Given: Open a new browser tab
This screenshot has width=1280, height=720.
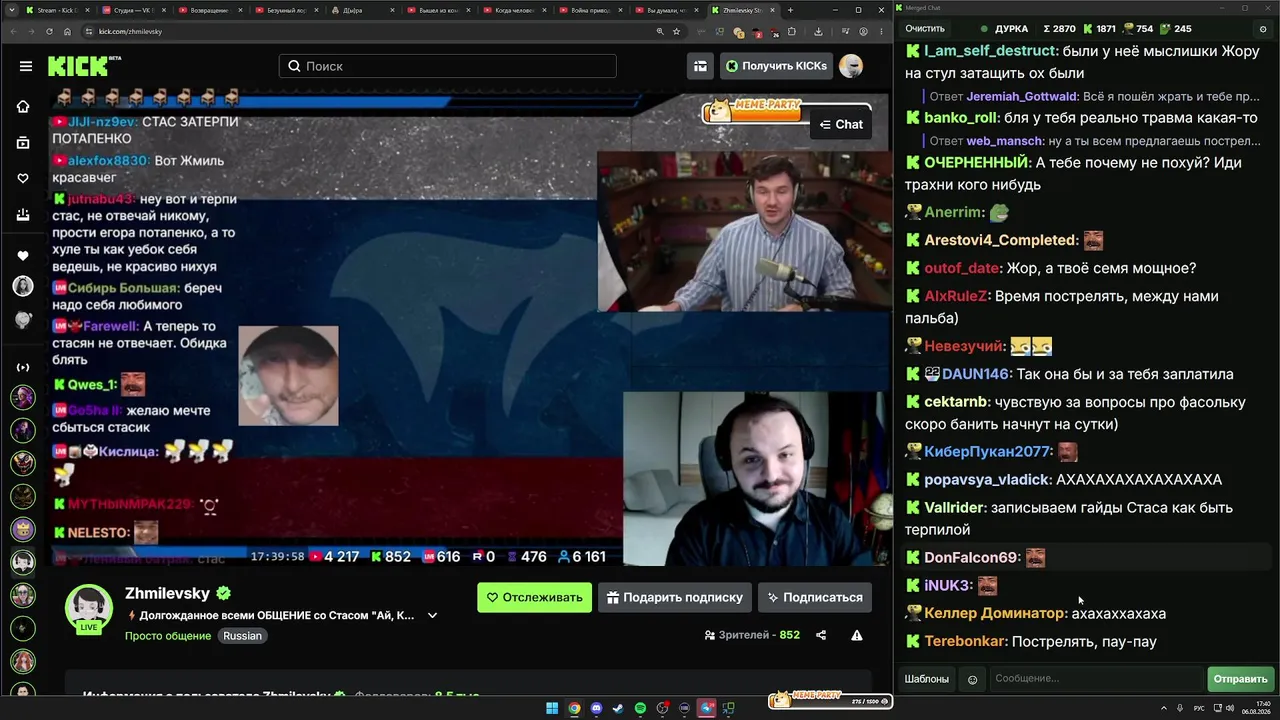Looking at the screenshot, I should coord(790,10).
